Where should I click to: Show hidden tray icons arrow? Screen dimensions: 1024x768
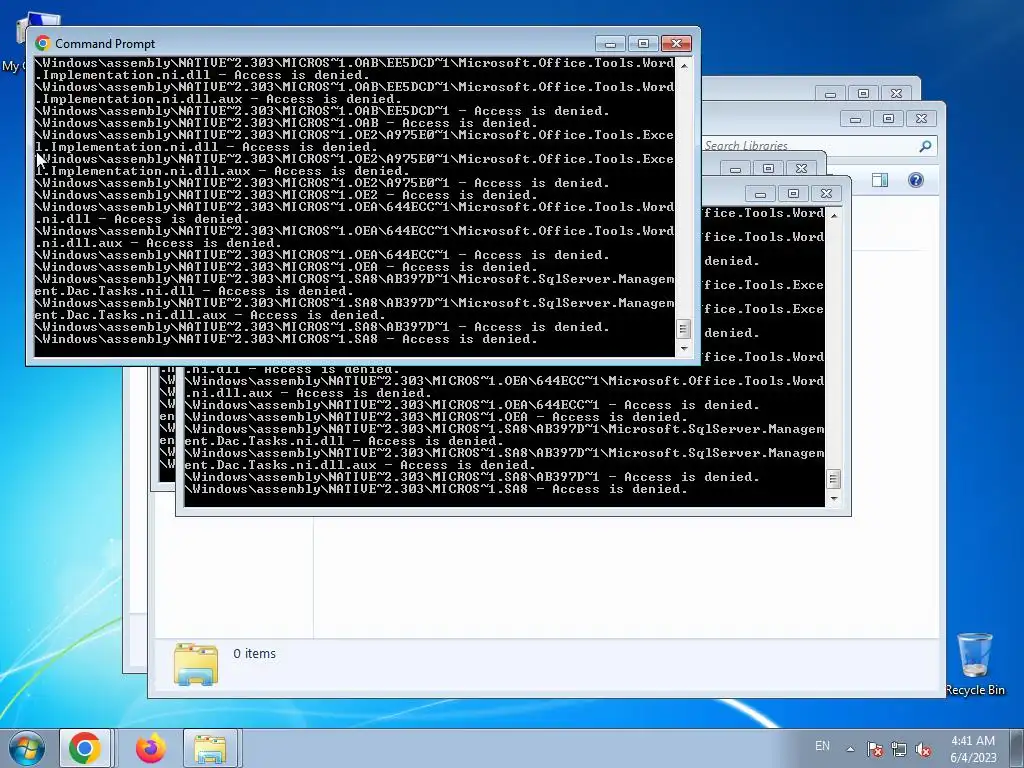coord(850,749)
